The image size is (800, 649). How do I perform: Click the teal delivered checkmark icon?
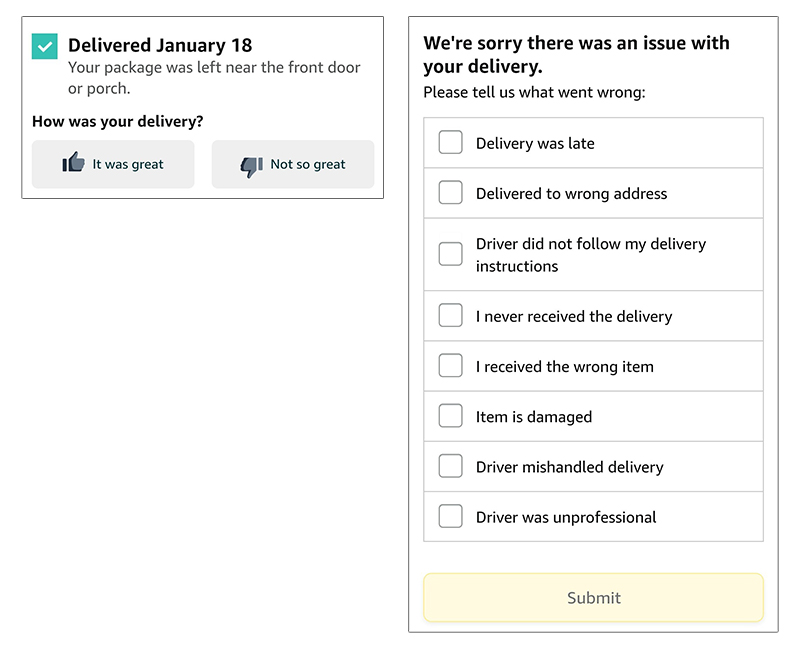[x=45, y=46]
